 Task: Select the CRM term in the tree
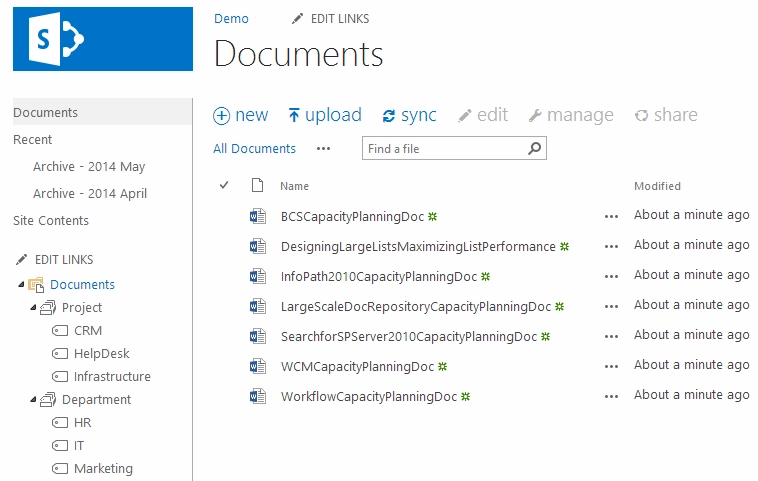88,331
